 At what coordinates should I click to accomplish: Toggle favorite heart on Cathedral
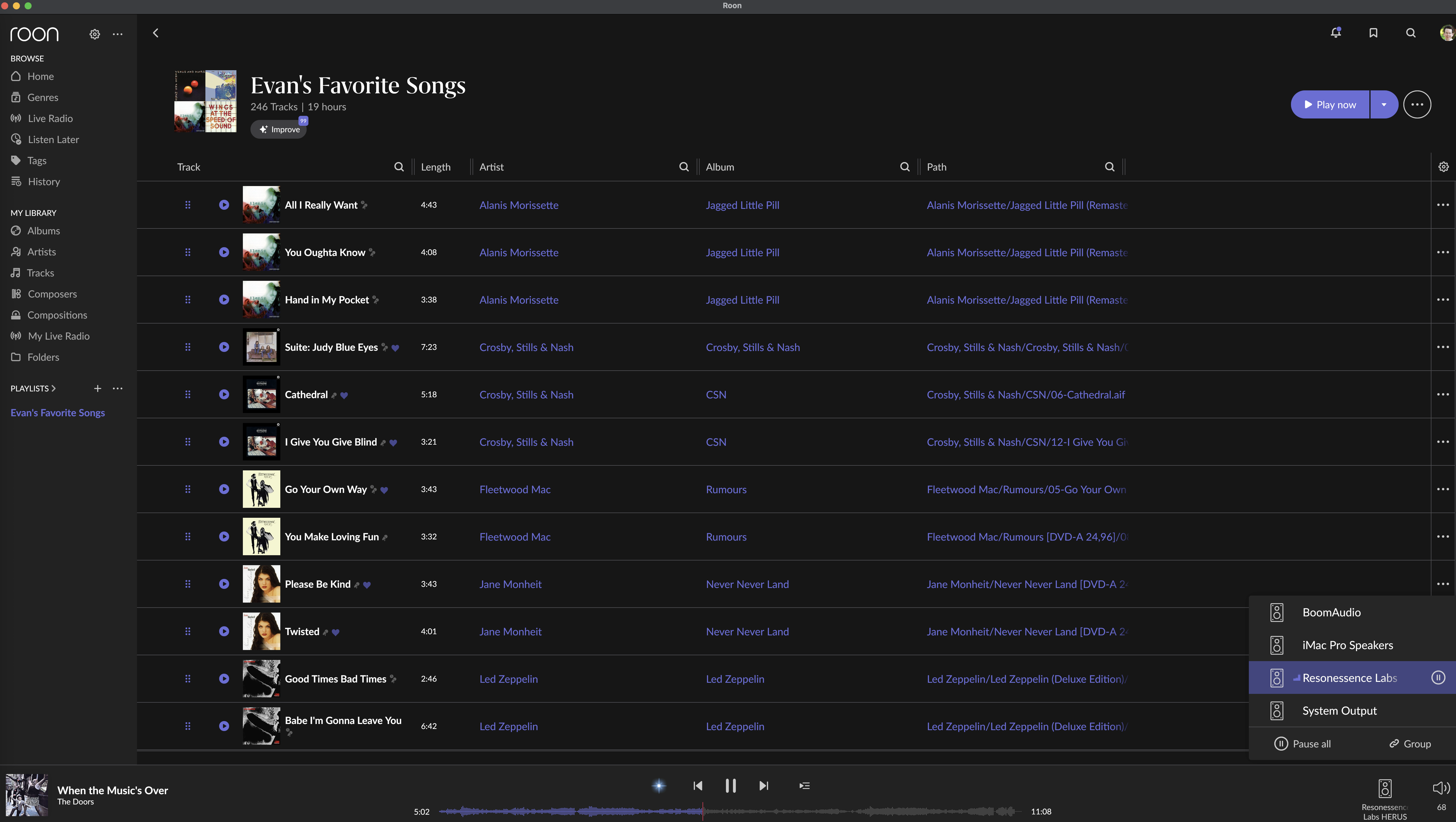tap(344, 395)
